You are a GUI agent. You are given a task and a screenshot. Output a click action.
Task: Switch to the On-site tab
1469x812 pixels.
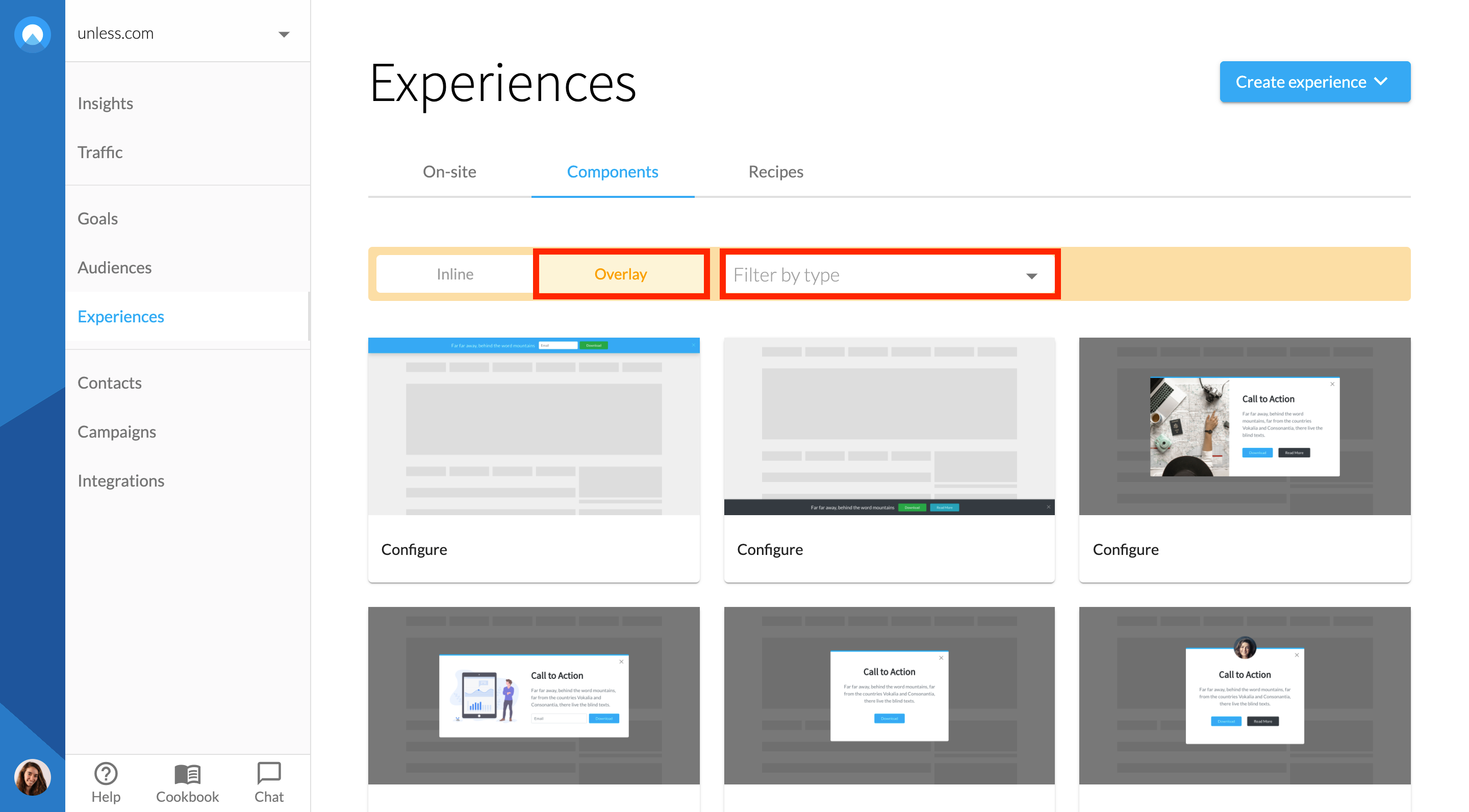click(449, 172)
